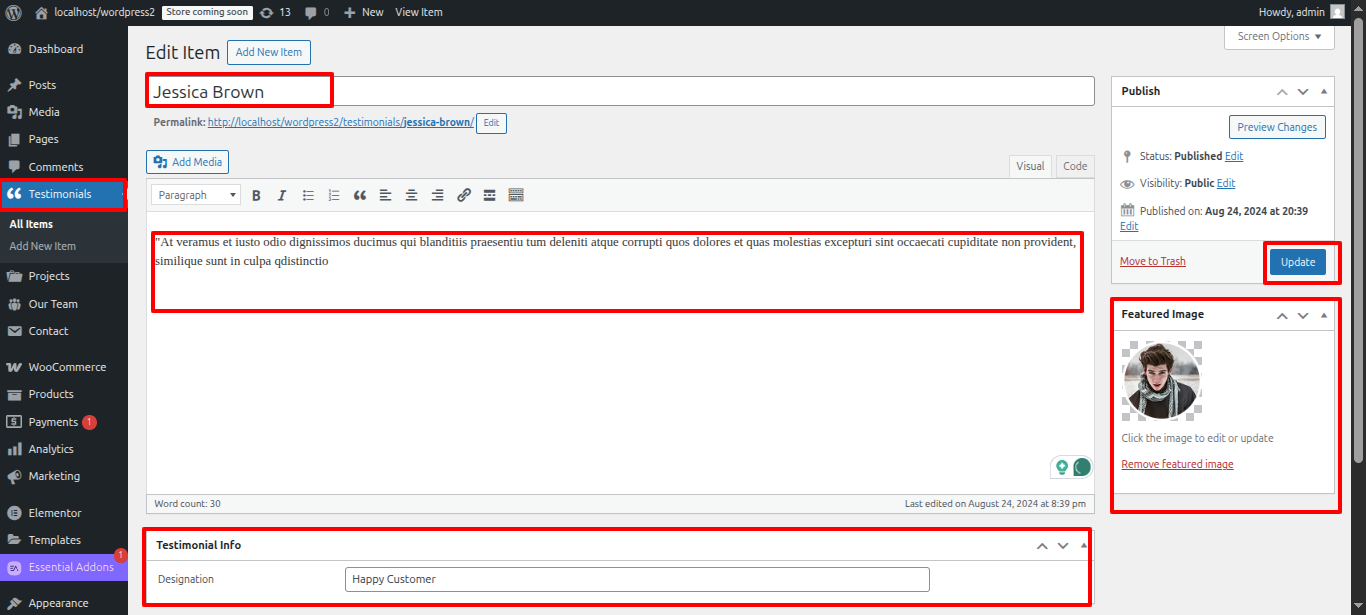Viewport: 1366px width, 615px height.
Task: Open WooCommerce in the sidebar menu
Action: pos(66,367)
